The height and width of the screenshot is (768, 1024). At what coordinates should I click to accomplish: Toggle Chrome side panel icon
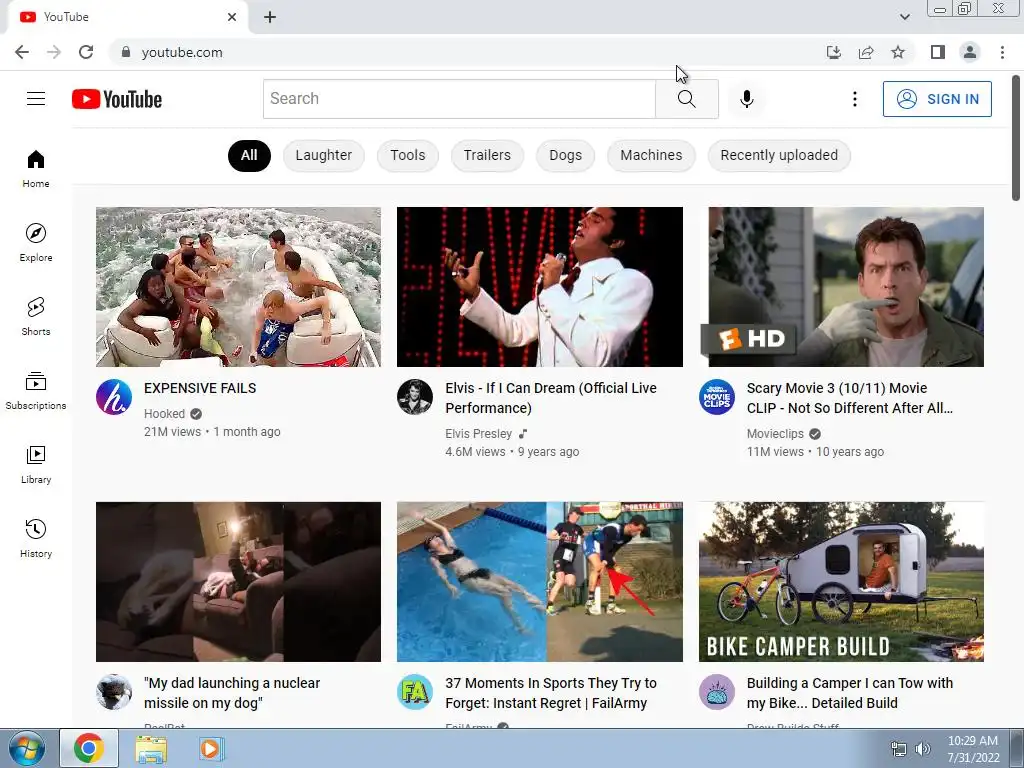coord(938,52)
